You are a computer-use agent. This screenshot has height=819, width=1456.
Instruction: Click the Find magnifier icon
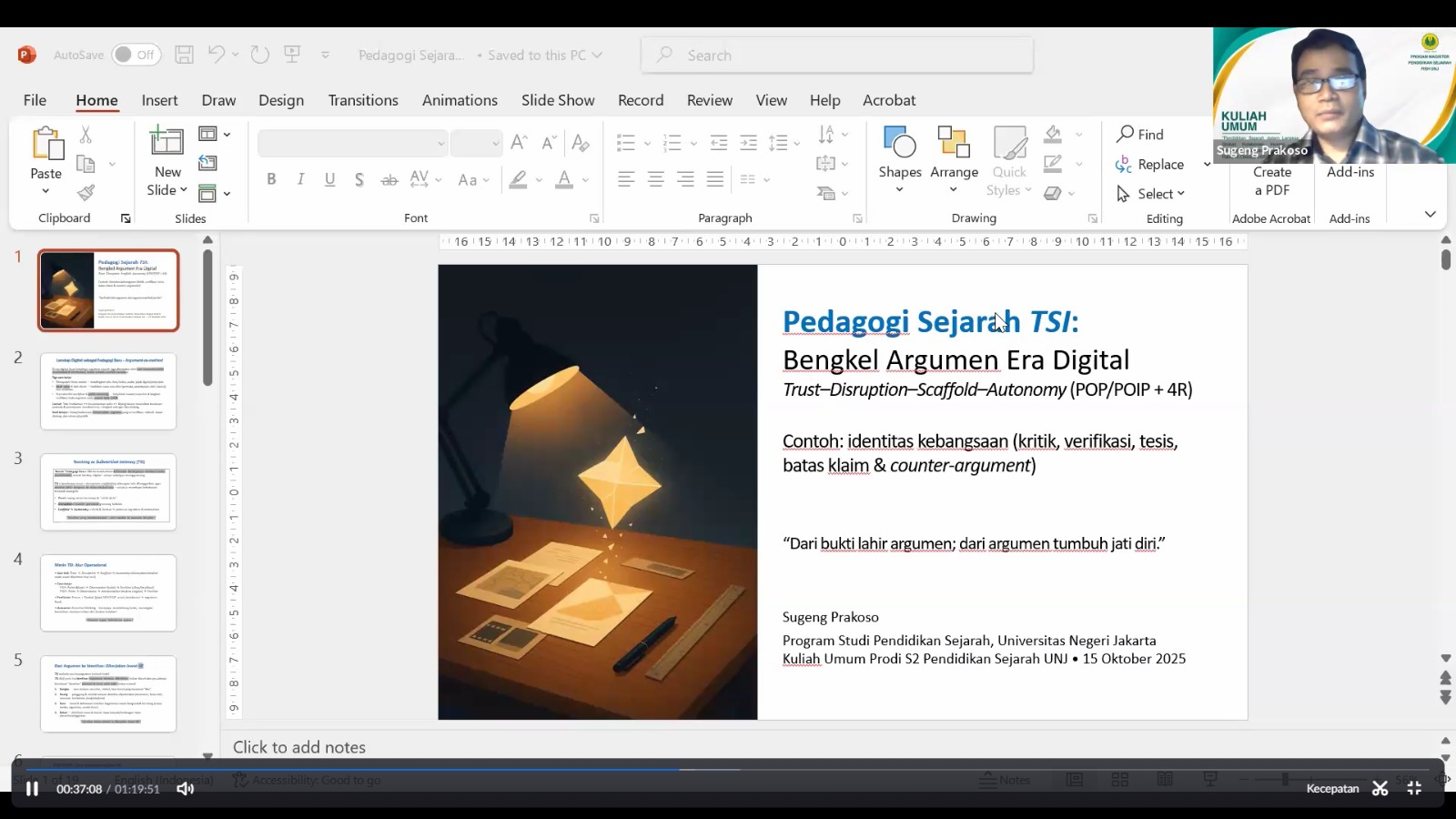1127,135
